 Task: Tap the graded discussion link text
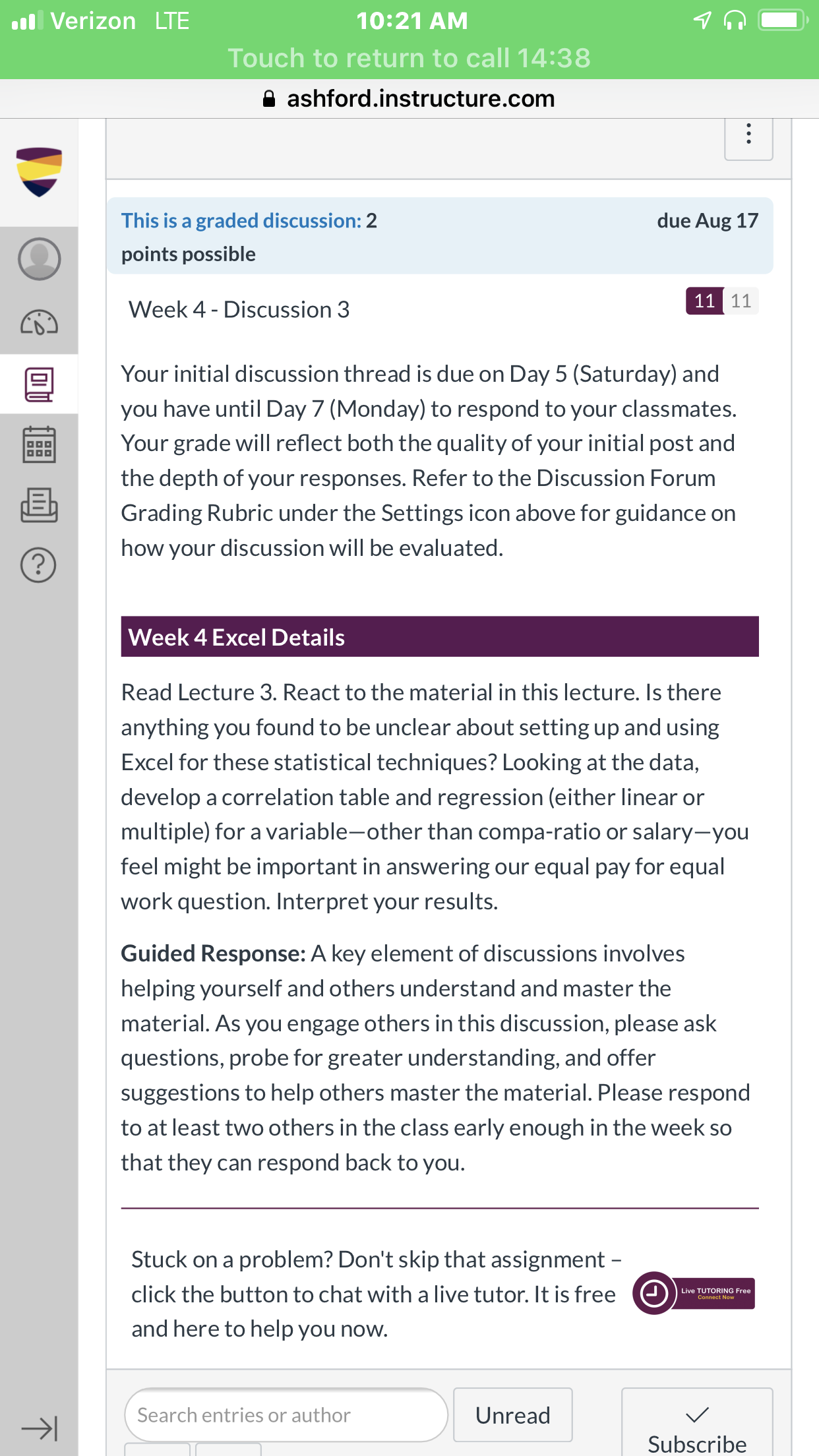241,221
